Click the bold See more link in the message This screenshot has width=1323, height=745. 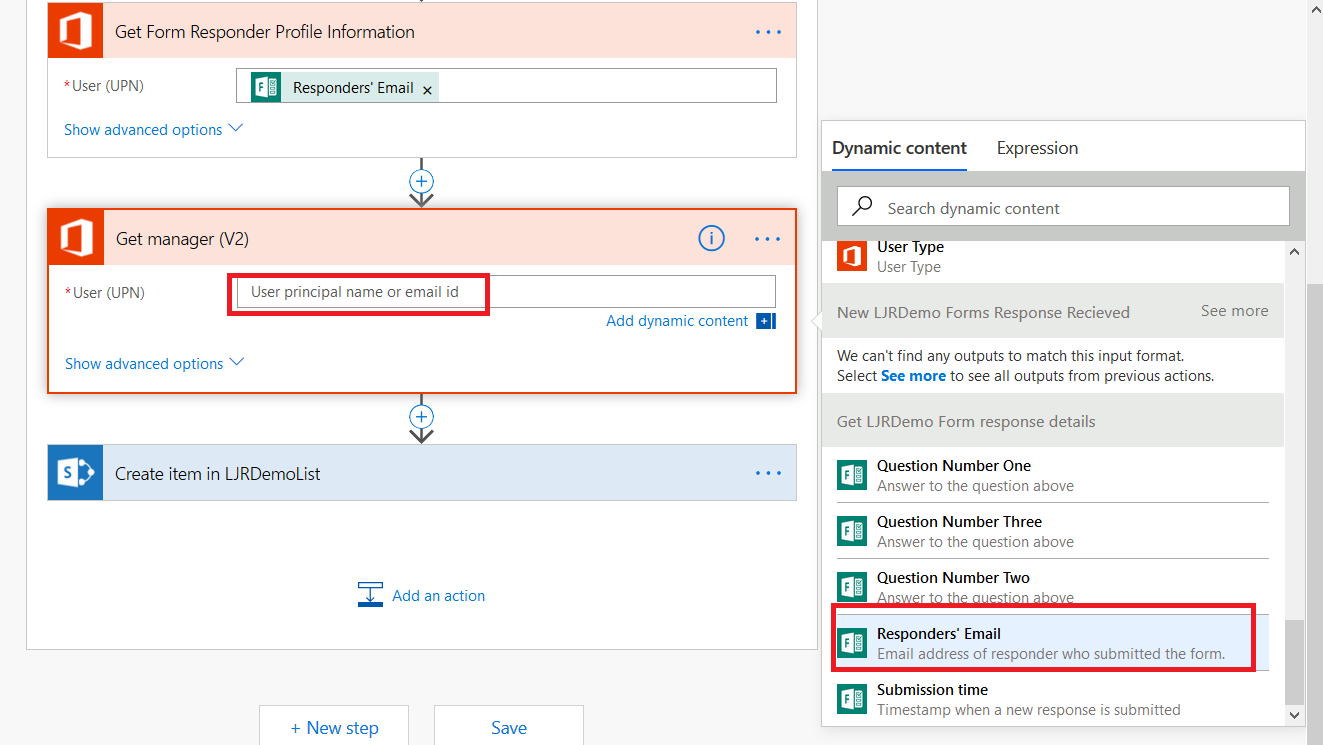pos(913,376)
